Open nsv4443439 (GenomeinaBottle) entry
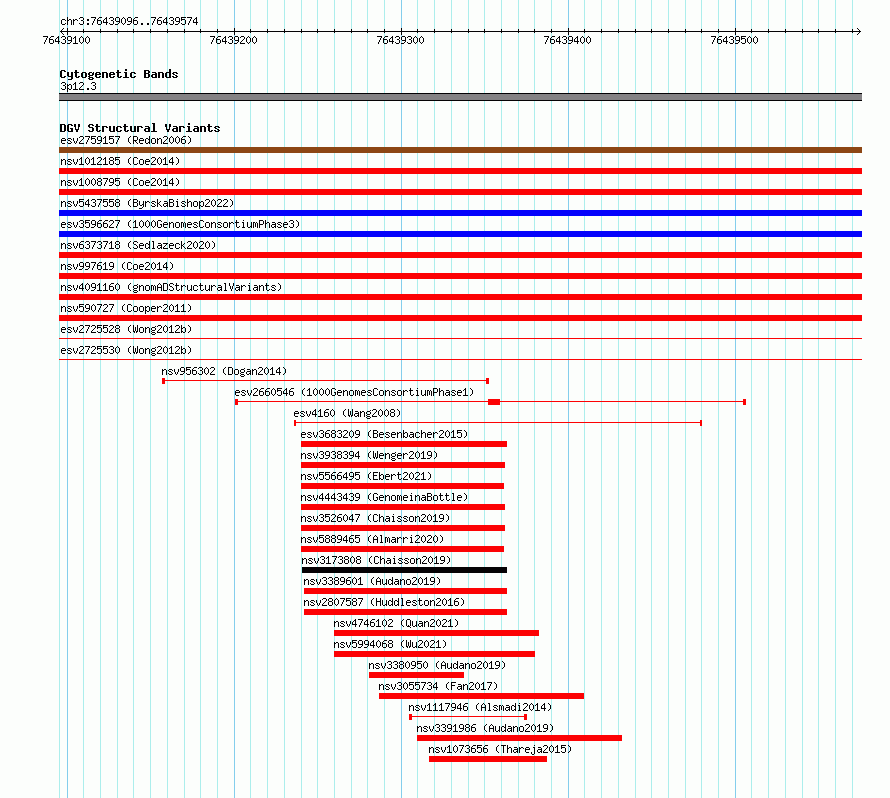890x798 pixels. [x=384, y=497]
